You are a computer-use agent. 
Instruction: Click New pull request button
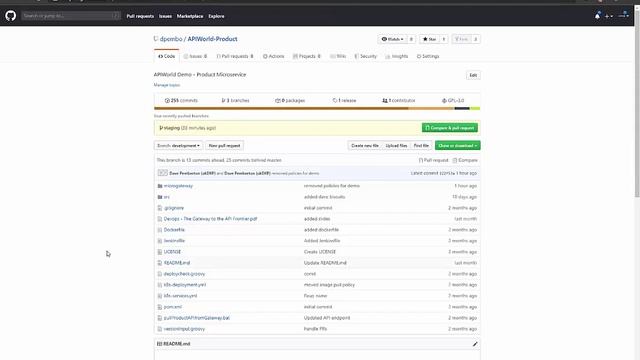(x=224, y=146)
